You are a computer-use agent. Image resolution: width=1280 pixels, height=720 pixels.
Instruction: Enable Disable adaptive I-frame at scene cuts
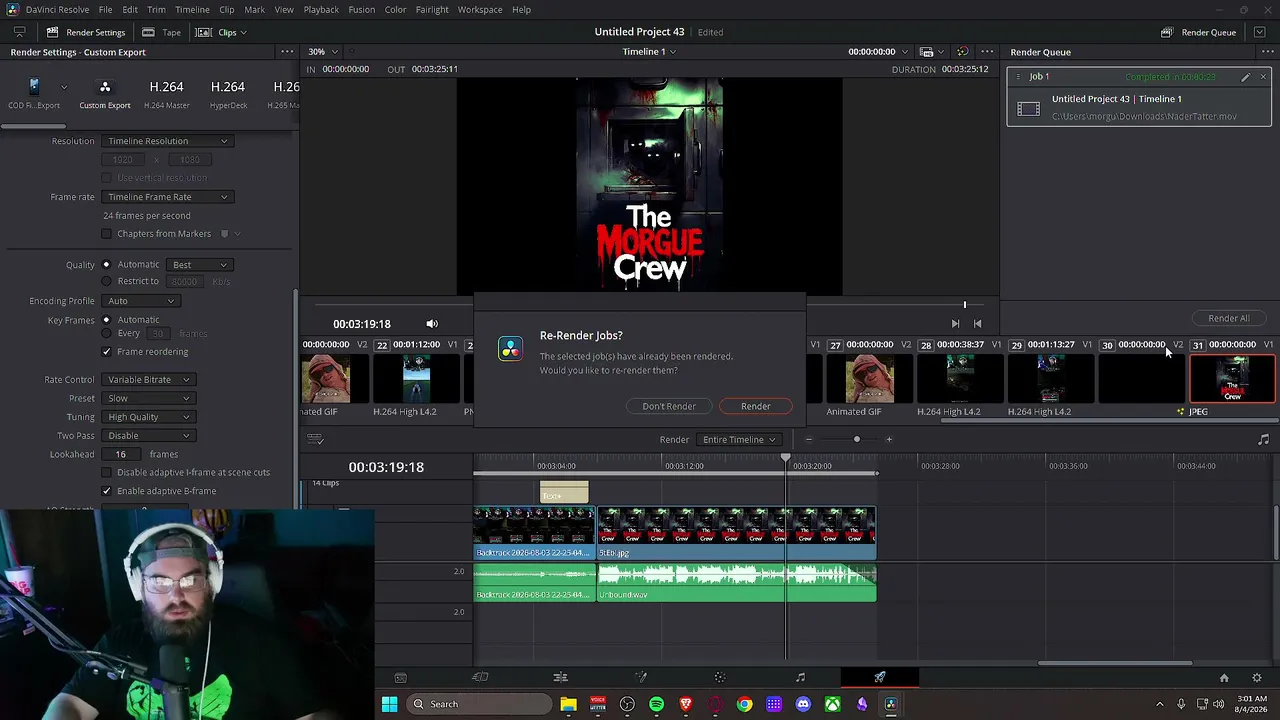click(107, 472)
